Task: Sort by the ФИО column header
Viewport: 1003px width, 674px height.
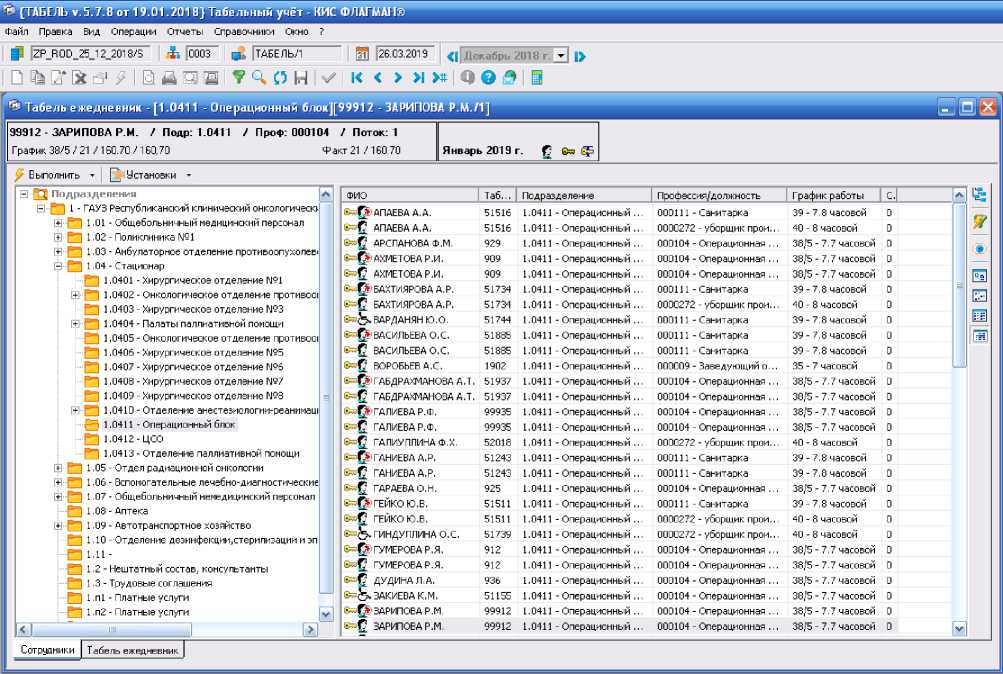Action: pos(410,195)
